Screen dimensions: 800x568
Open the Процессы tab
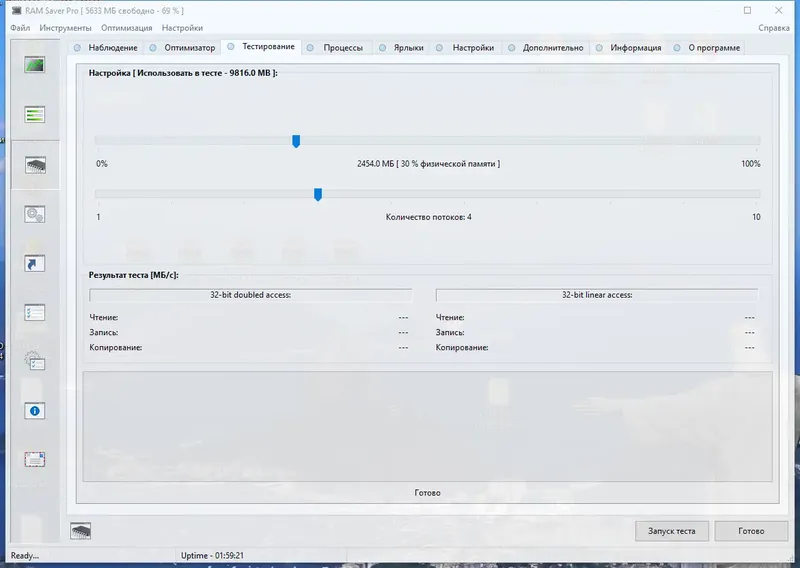pos(335,47)
